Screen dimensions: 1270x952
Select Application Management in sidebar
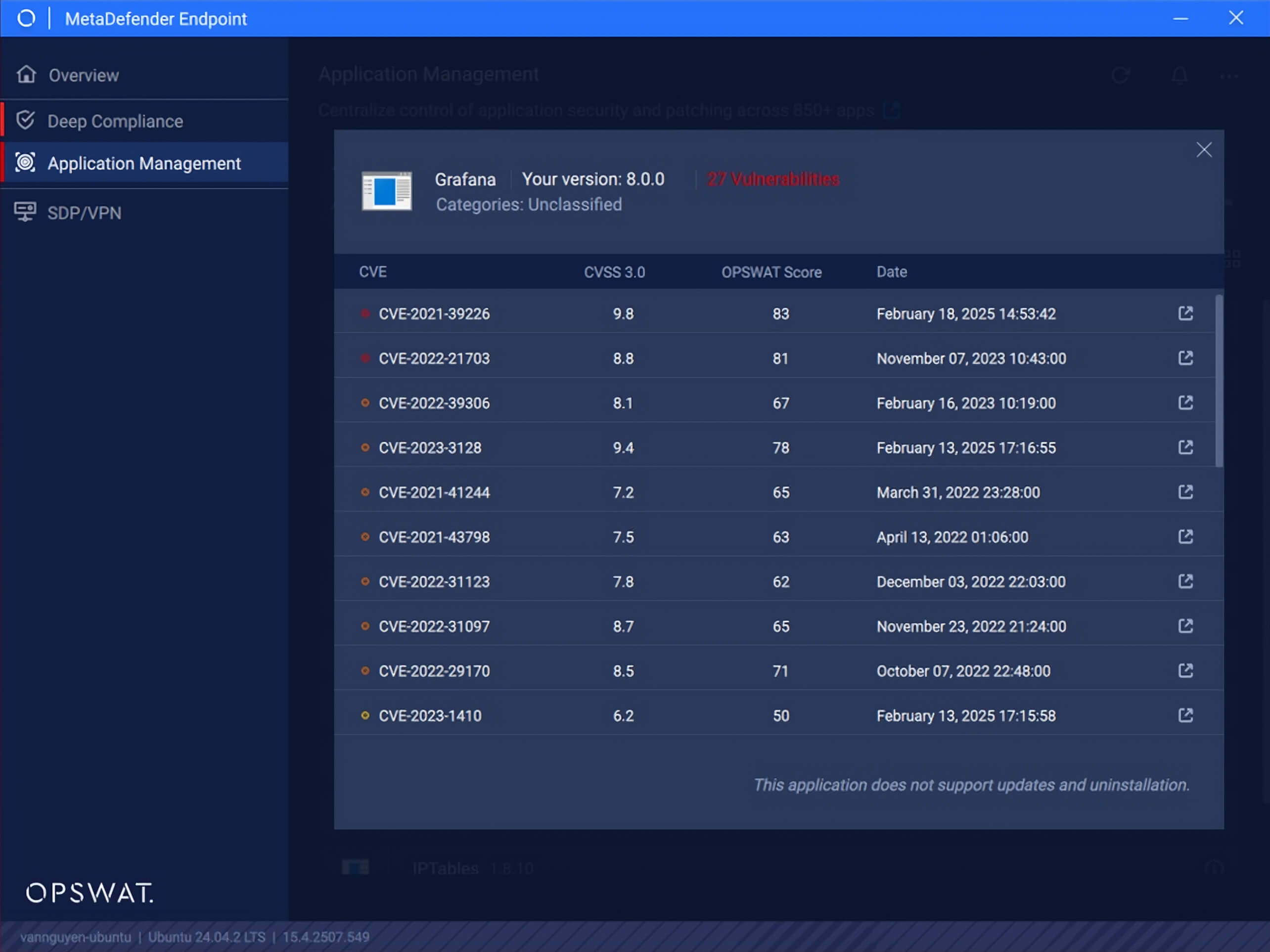pyautogui.click(x=143, y=164)
